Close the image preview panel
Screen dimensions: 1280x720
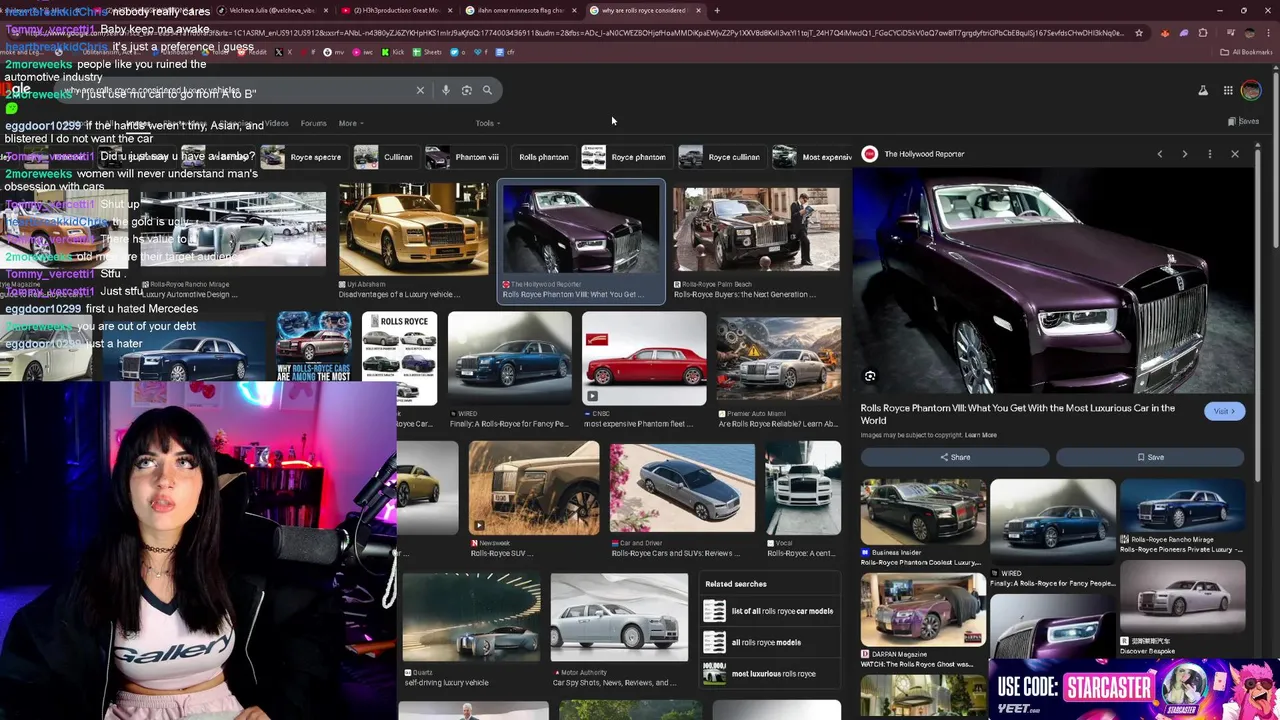1235,154
